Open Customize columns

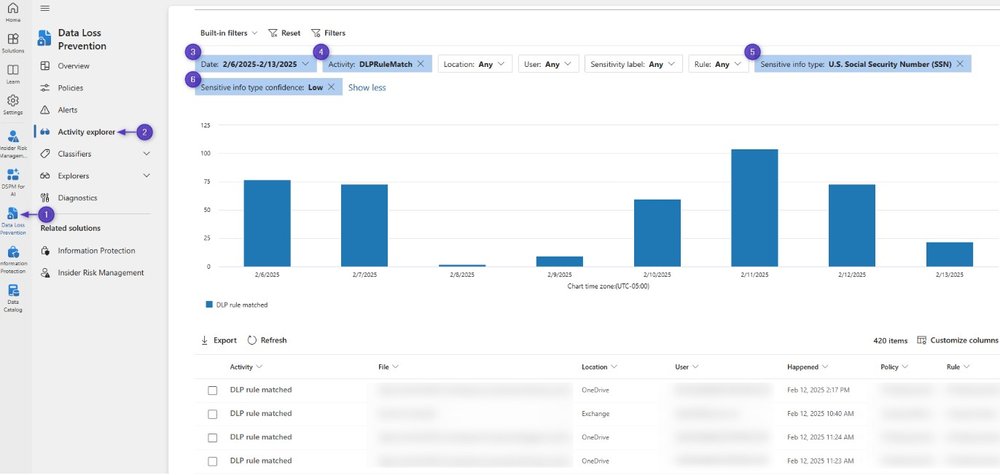coord(958,340)
